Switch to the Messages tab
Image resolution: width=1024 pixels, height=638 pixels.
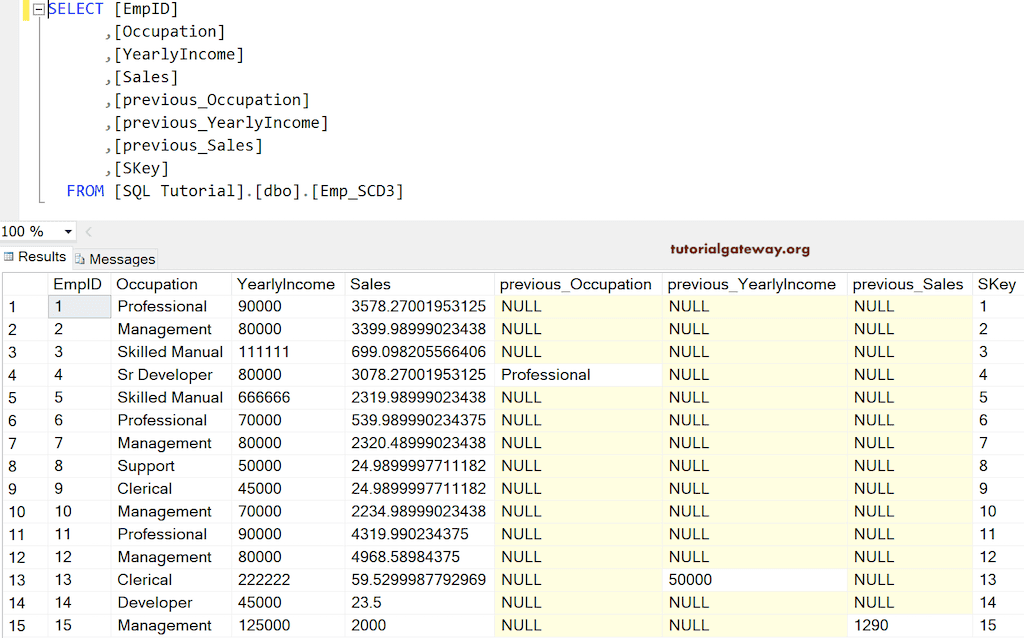114,258
